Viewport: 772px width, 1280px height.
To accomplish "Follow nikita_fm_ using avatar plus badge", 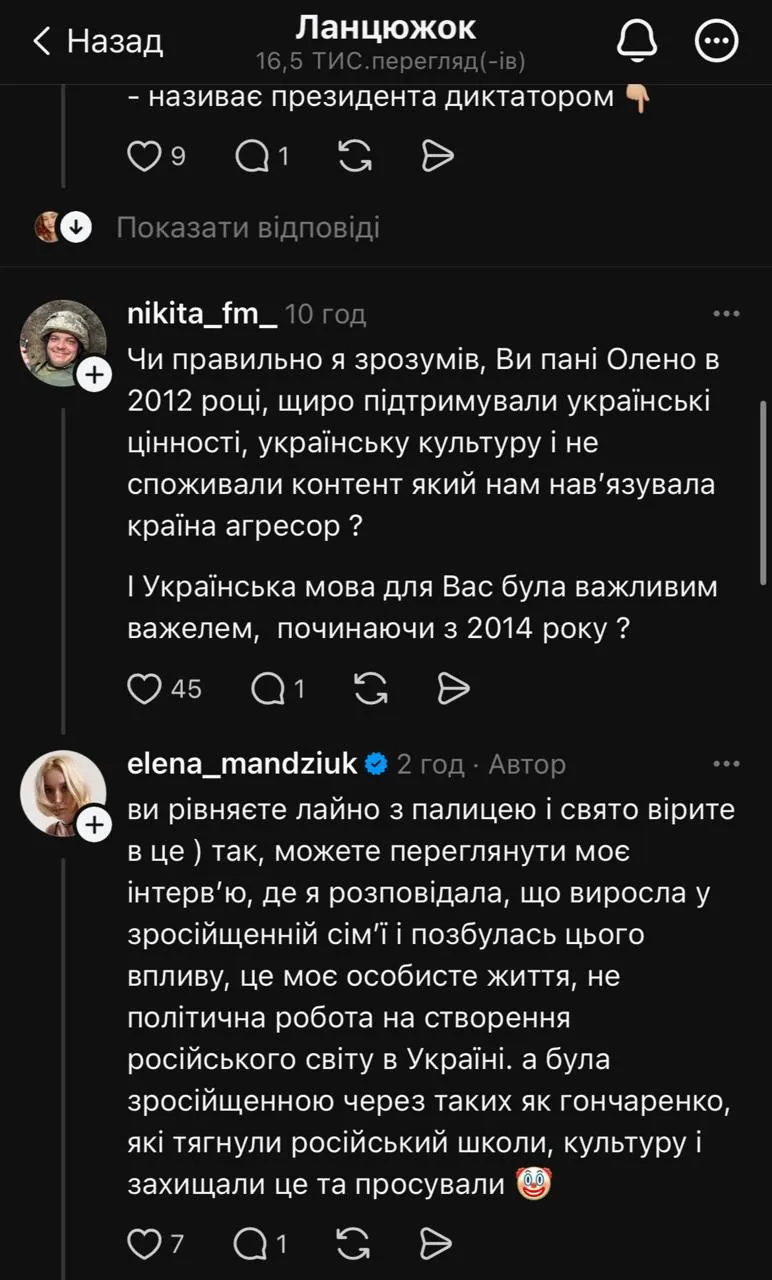I will [x=94, y=374].
